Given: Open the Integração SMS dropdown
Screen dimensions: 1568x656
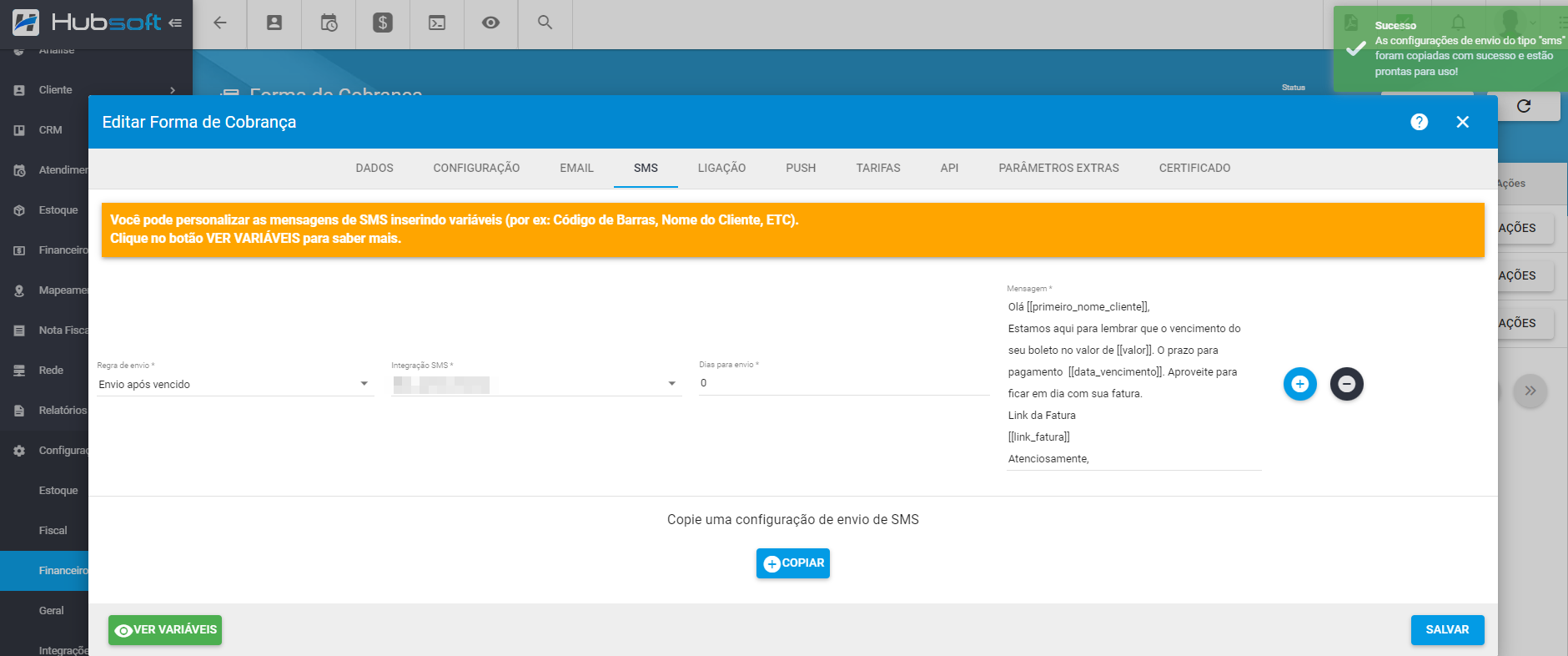Looking at the screenshot, I should tap(535, 384).
